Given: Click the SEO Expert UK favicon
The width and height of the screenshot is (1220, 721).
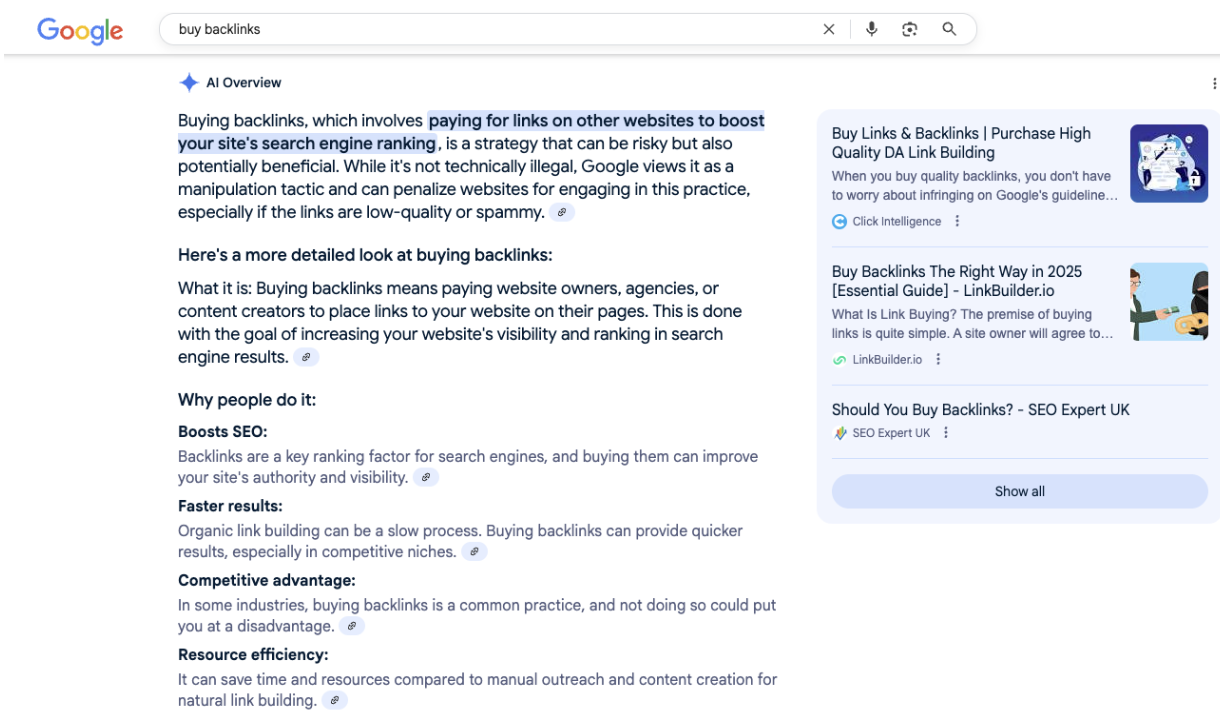Looking at the screenshot, I should [840, 433].
